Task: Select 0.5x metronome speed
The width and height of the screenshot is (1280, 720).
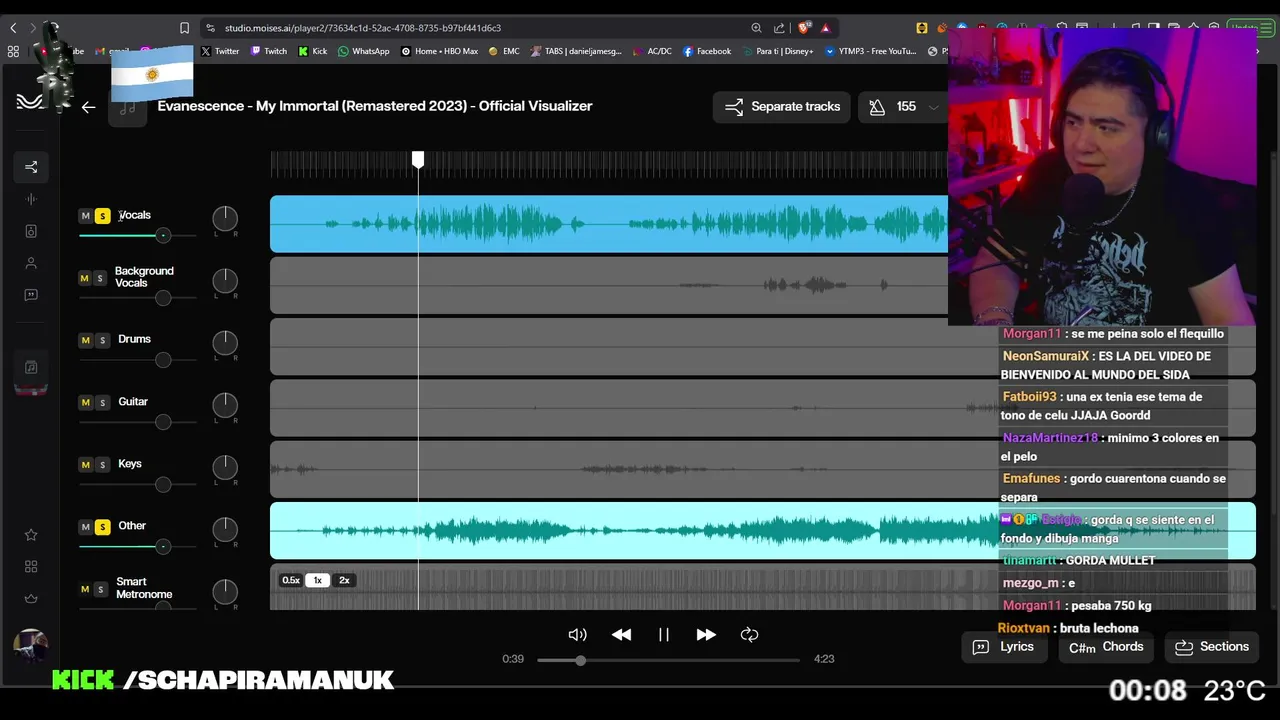Action: pos(291,580)
